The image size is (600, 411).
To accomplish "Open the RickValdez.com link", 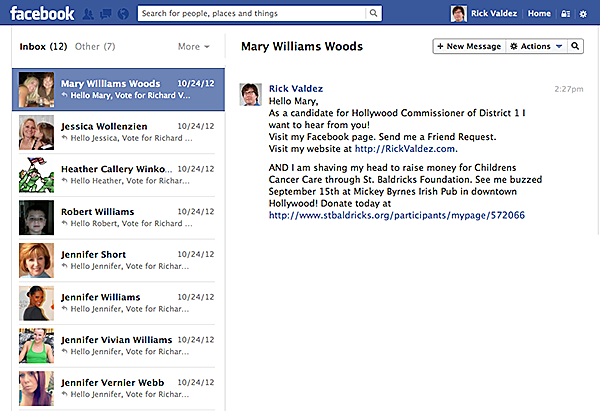I will coord(405,148).
